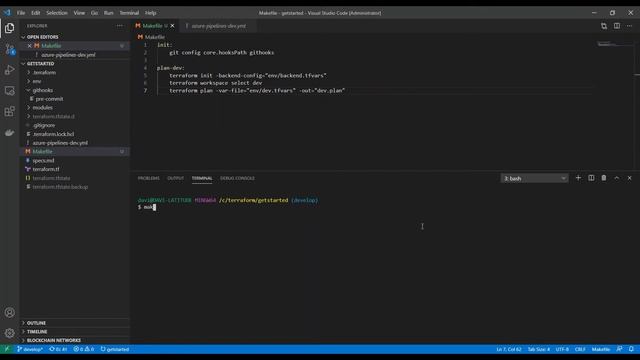This screenshot has width=640, height=360.
Task: Open the Selection menu
Action: click(x=57, y=13)
